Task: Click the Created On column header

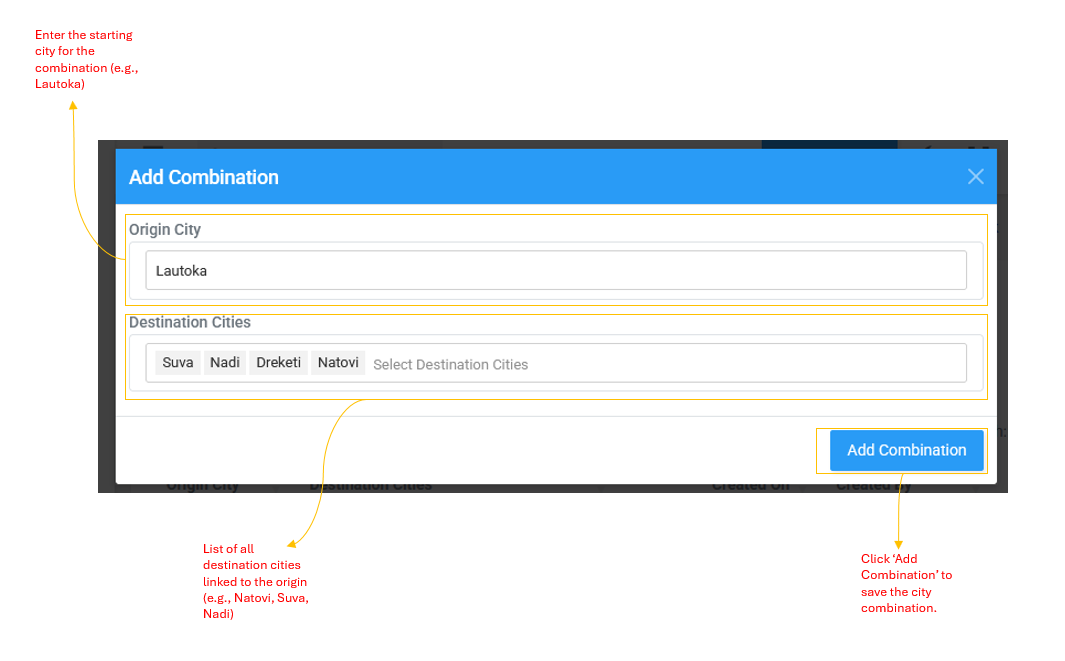Action: pyautogui.click(x=750, y=487)
